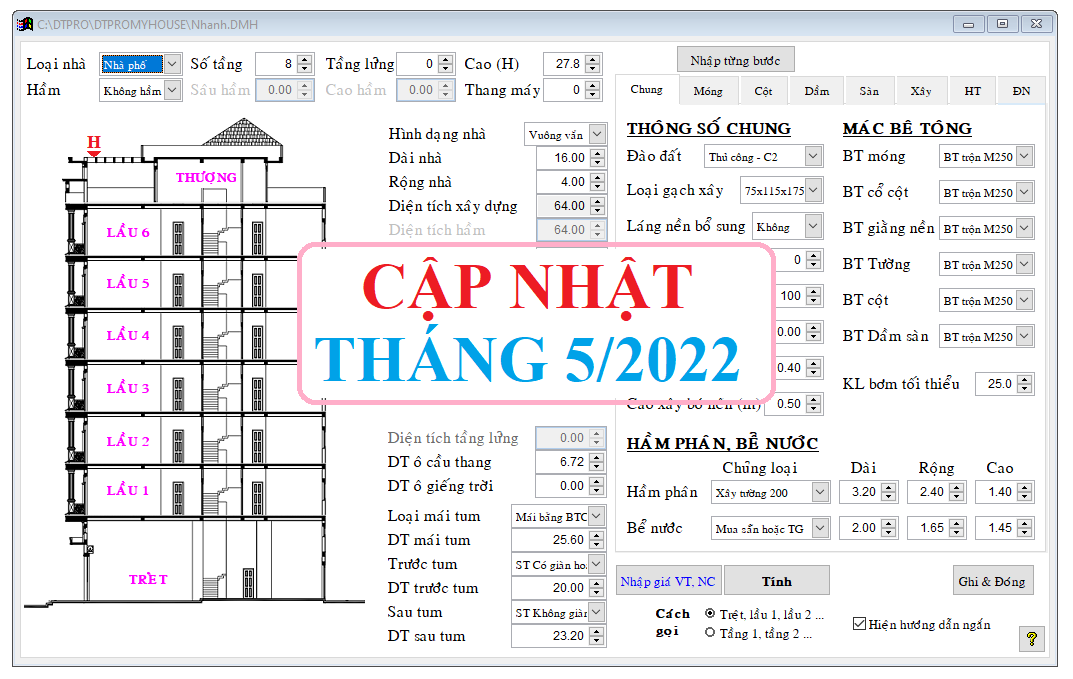Open the Loại nhà dropdown
This screenshot has height=679, width=1073.
tap(172, 64)
